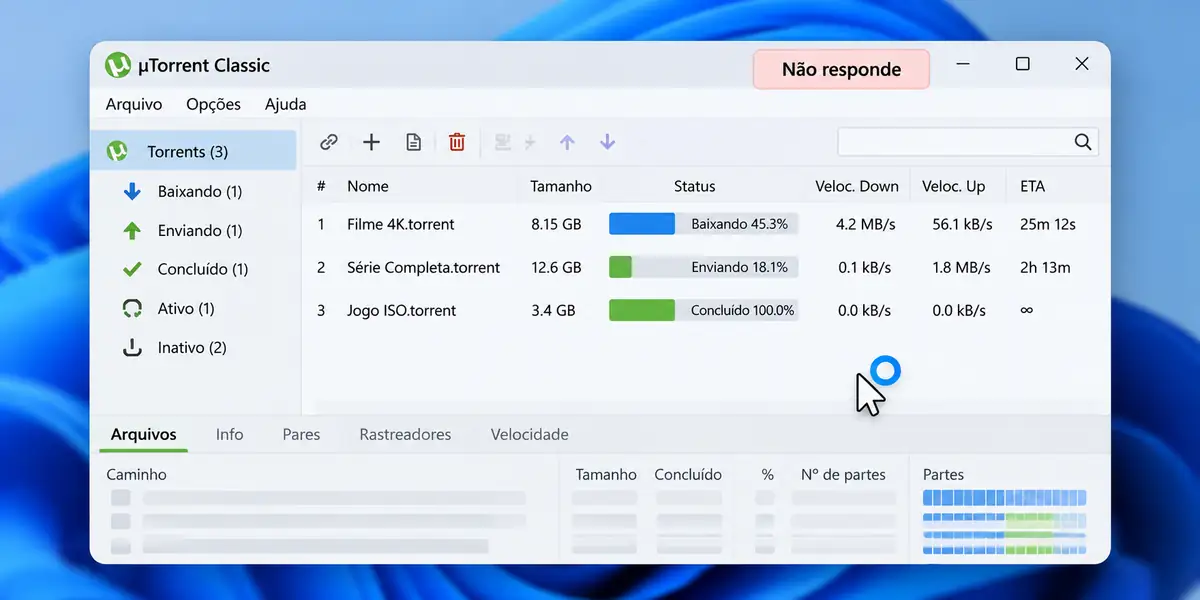Switch to the Pares tab
The width and height of the screenshot is (1200, 600).
(301, 434)
